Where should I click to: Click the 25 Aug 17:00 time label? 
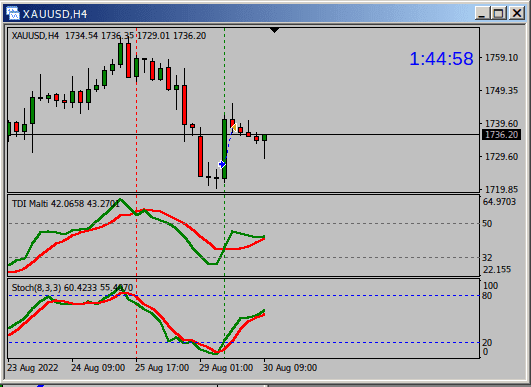[x=162, y=368]
